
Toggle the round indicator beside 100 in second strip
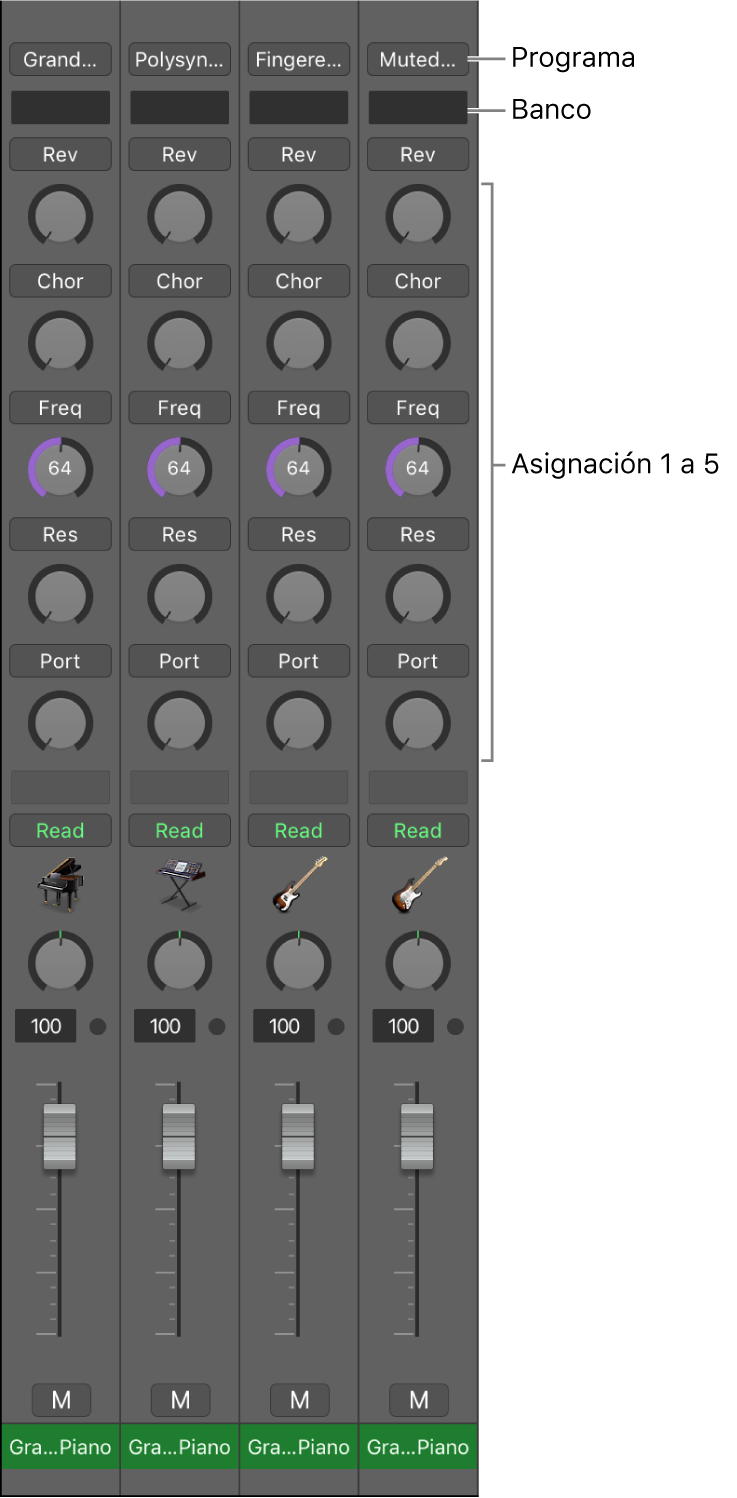tap(217, 1026)
